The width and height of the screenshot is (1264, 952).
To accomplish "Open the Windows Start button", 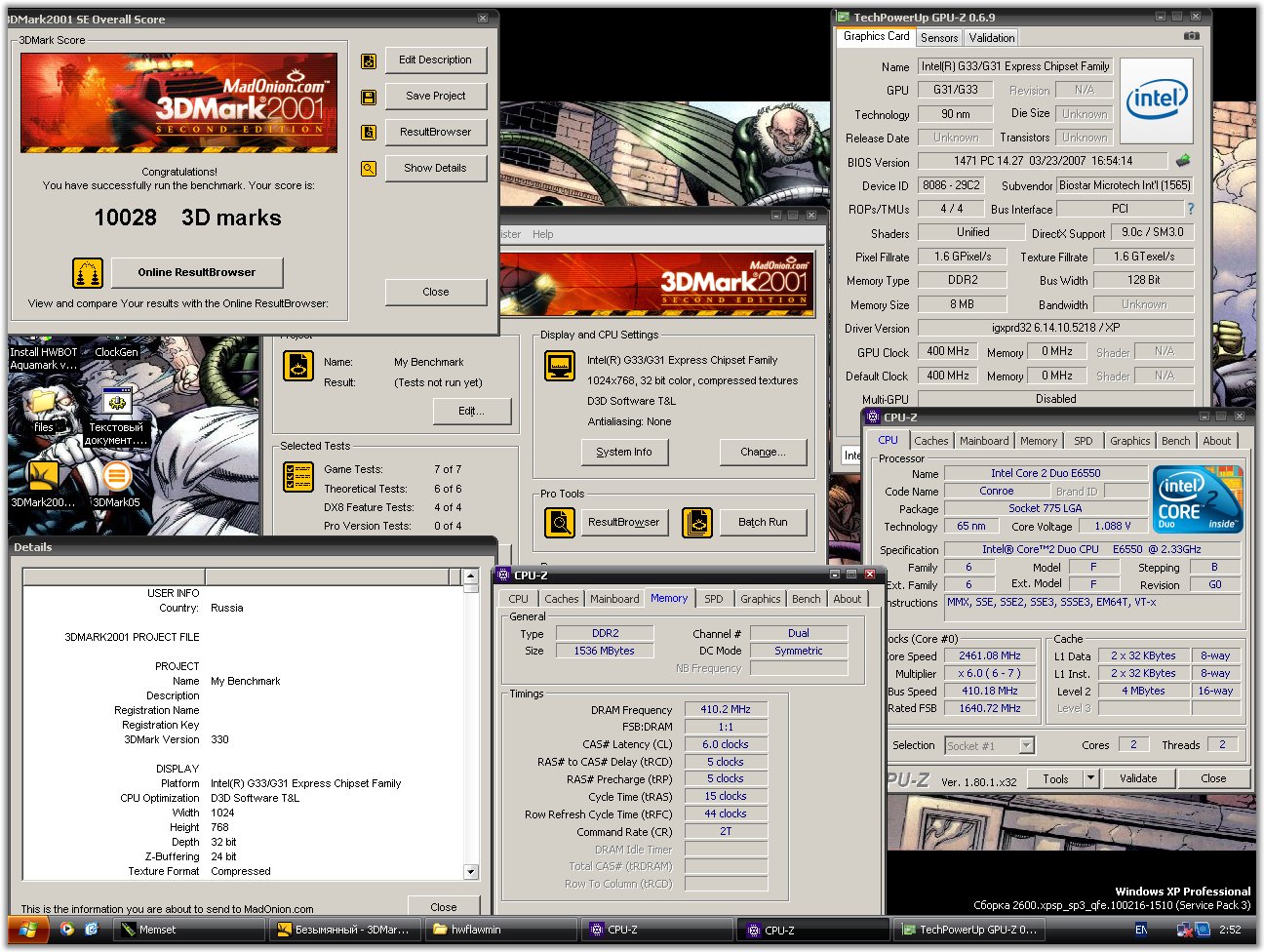I will tap(28, 930).
